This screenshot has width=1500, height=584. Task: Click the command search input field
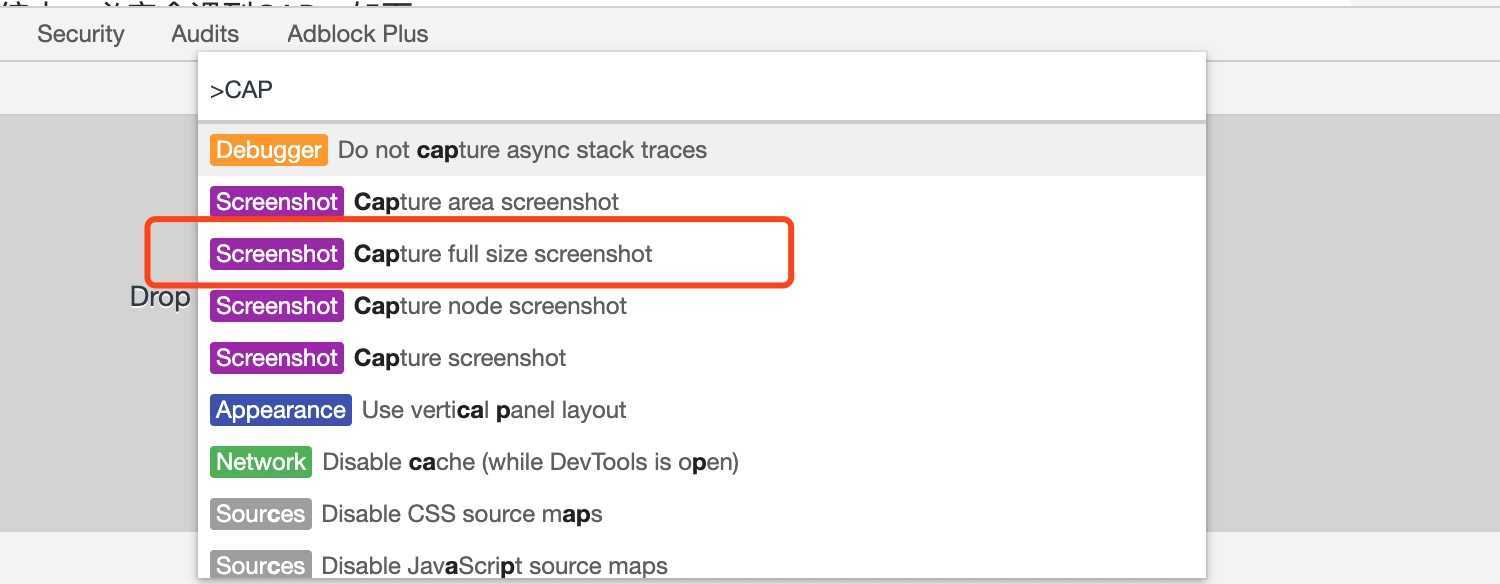tap(700, 90)
